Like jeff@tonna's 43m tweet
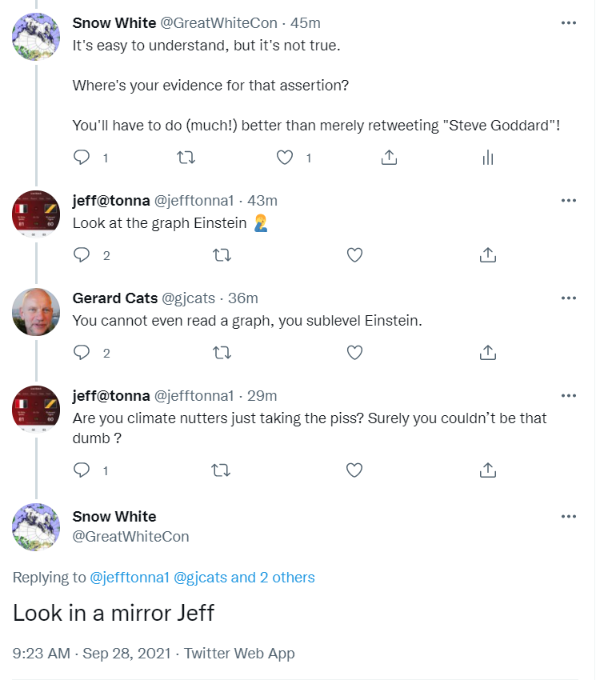The height and width of the screenshot is (680, 596). click(354, 255)
